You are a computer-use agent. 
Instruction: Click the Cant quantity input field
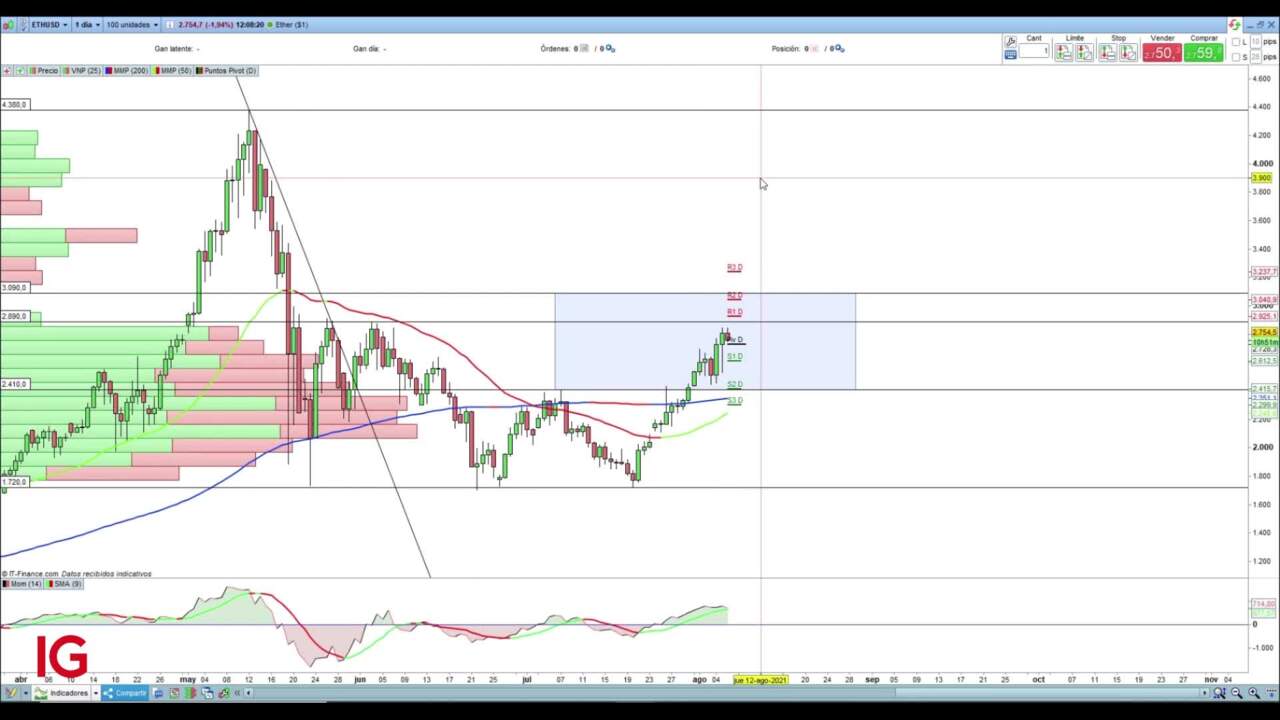(x=1034, y=52)
